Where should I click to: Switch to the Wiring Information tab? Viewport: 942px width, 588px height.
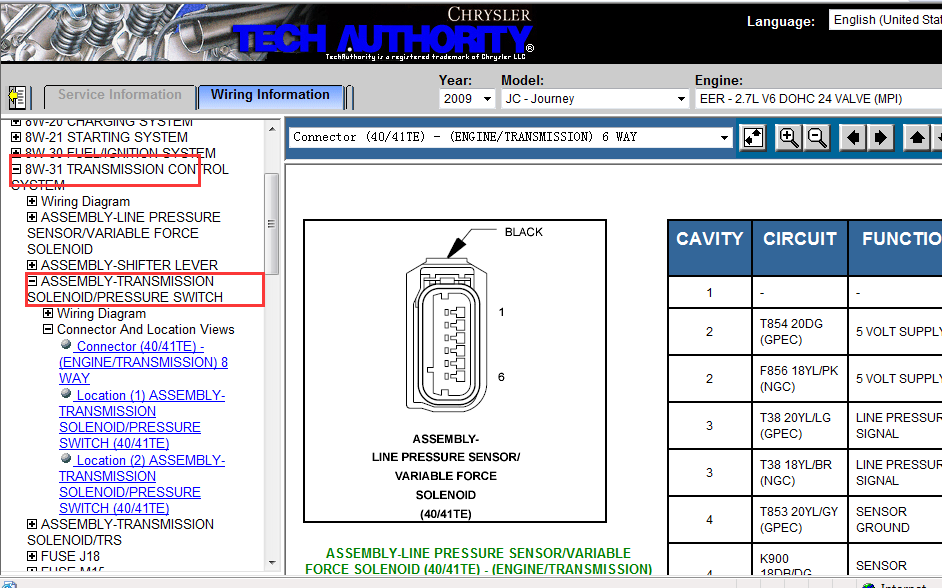coord(270,96)
